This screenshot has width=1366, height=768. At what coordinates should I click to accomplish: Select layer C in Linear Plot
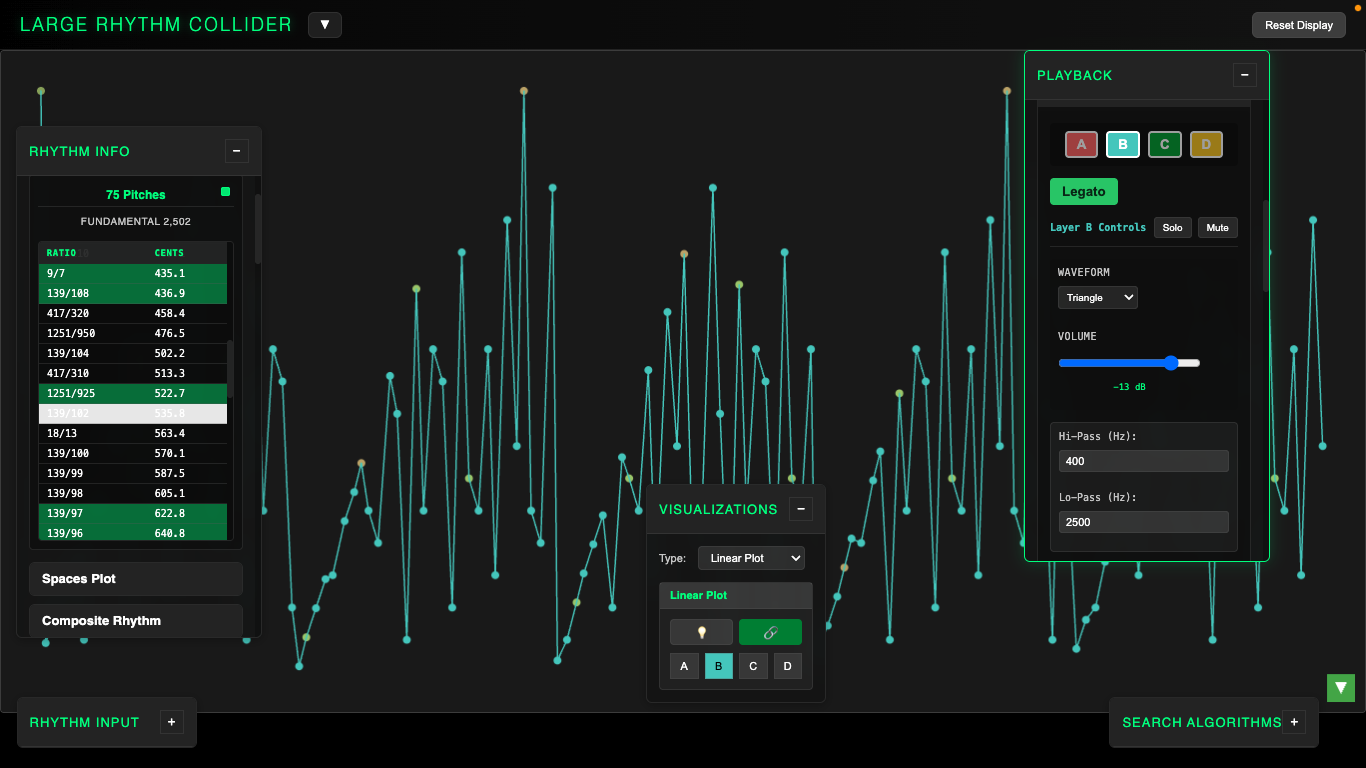[x=753, y=666]
